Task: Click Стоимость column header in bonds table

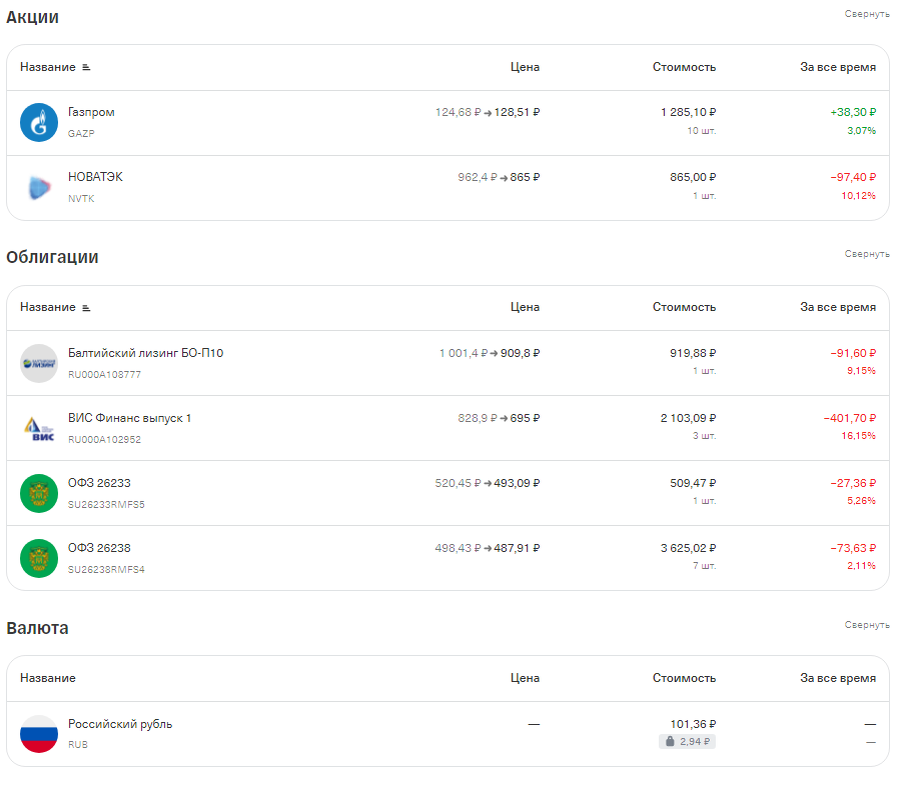Action: [684, 307]
